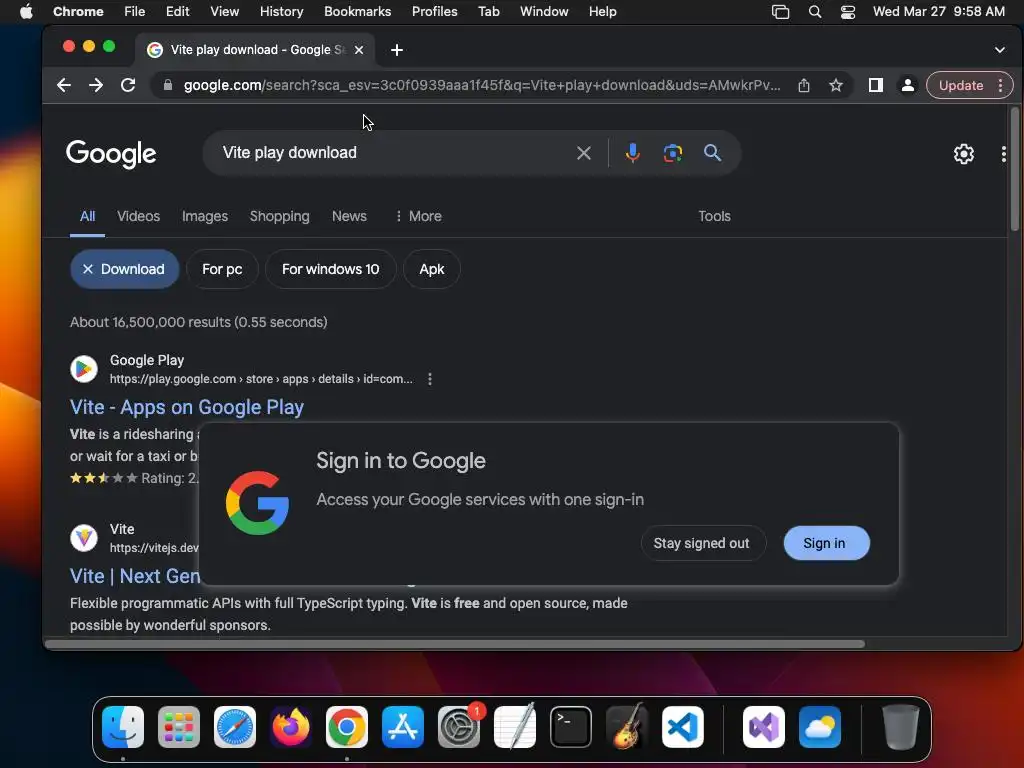Viewport: 1024px width, 768px height.
Task: Switch to the News results tab
Action: point(349,216)
